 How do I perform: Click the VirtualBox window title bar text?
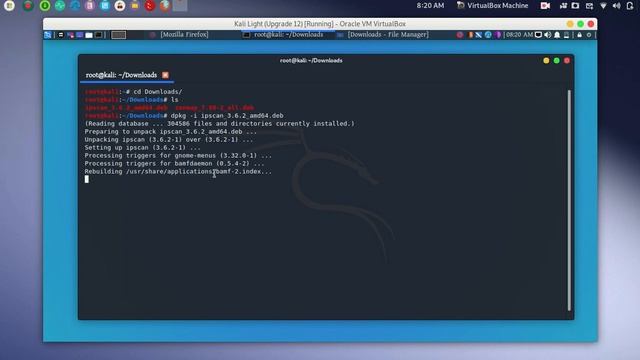tap(320, 24)
